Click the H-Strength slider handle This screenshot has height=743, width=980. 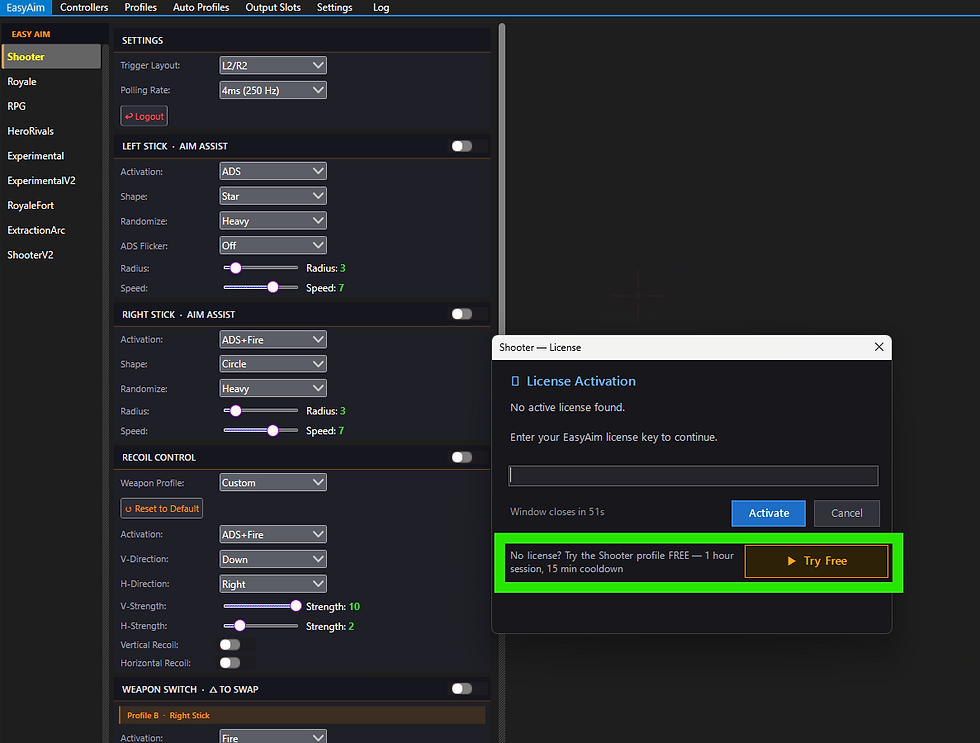click(239, 626)
